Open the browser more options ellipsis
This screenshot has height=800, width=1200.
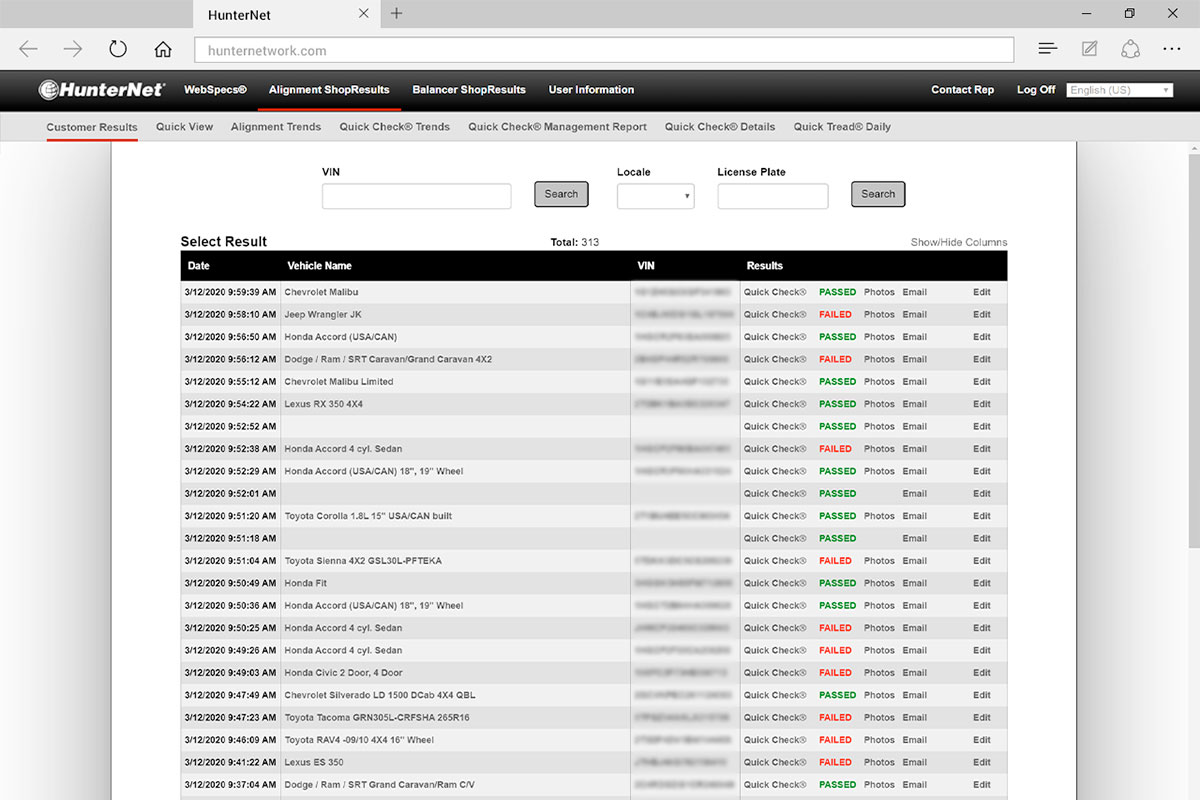1172,49
